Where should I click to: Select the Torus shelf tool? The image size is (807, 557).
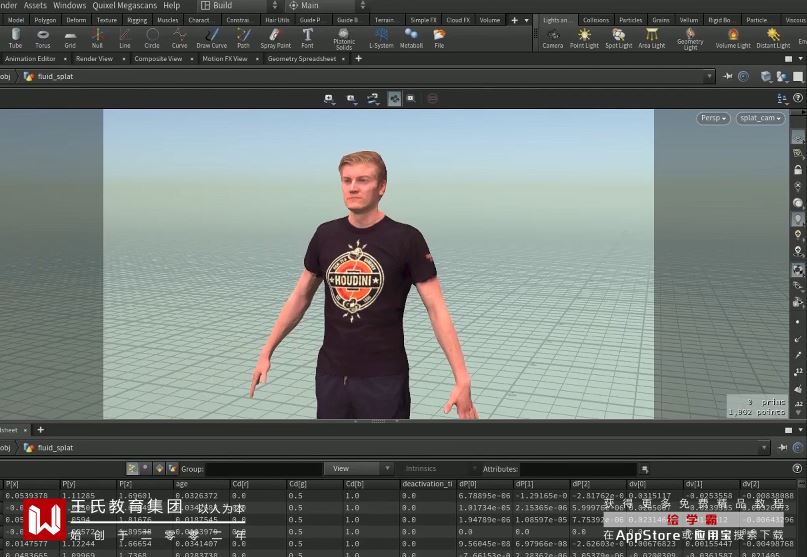point(43,39)
